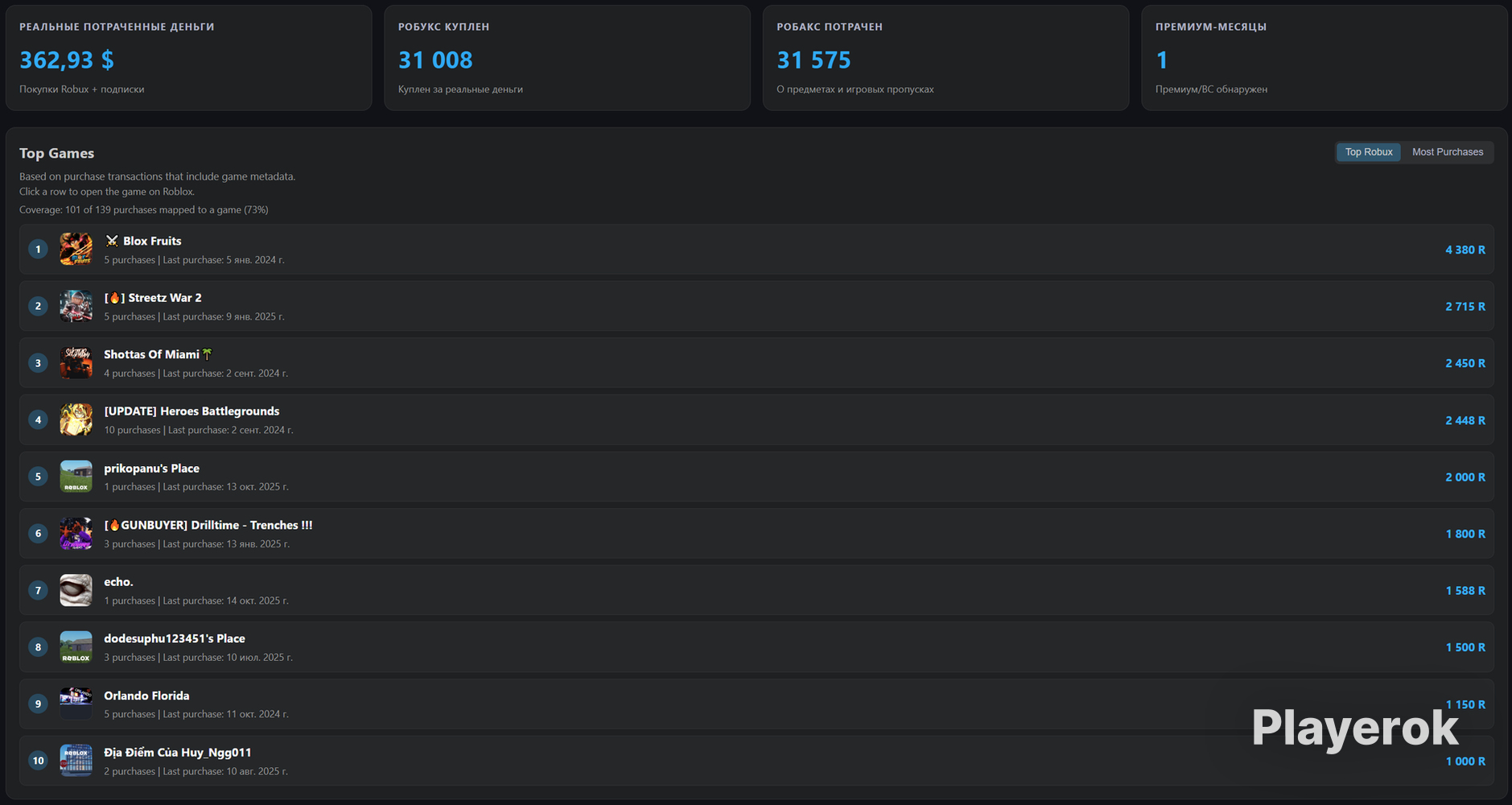Select the 4 380 R amount for Blox Fruits
Image resolution: width=1512 pixels, height=805 pixels.
(x=1465, y=250)
